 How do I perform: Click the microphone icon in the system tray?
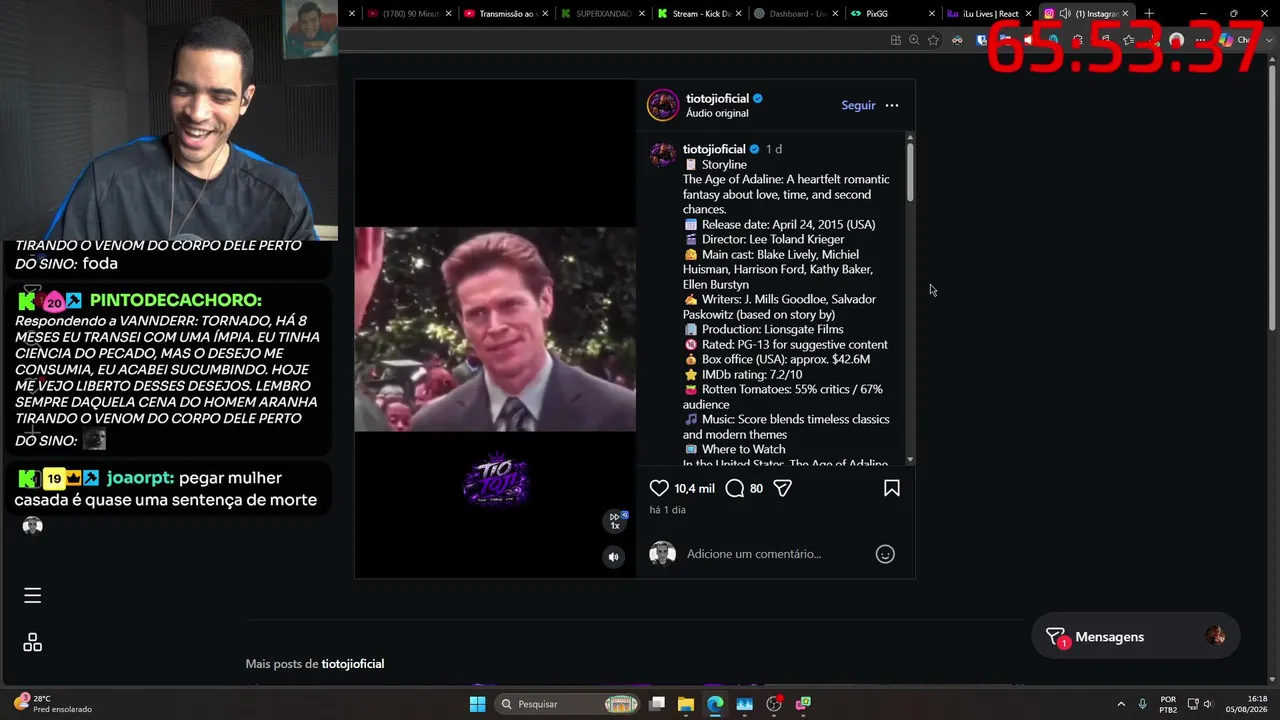[x=1142, y=704]
